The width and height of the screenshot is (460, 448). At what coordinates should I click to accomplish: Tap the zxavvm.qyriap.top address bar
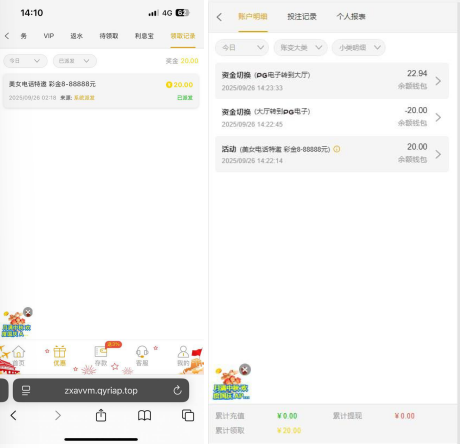click(x=101, y=390)
